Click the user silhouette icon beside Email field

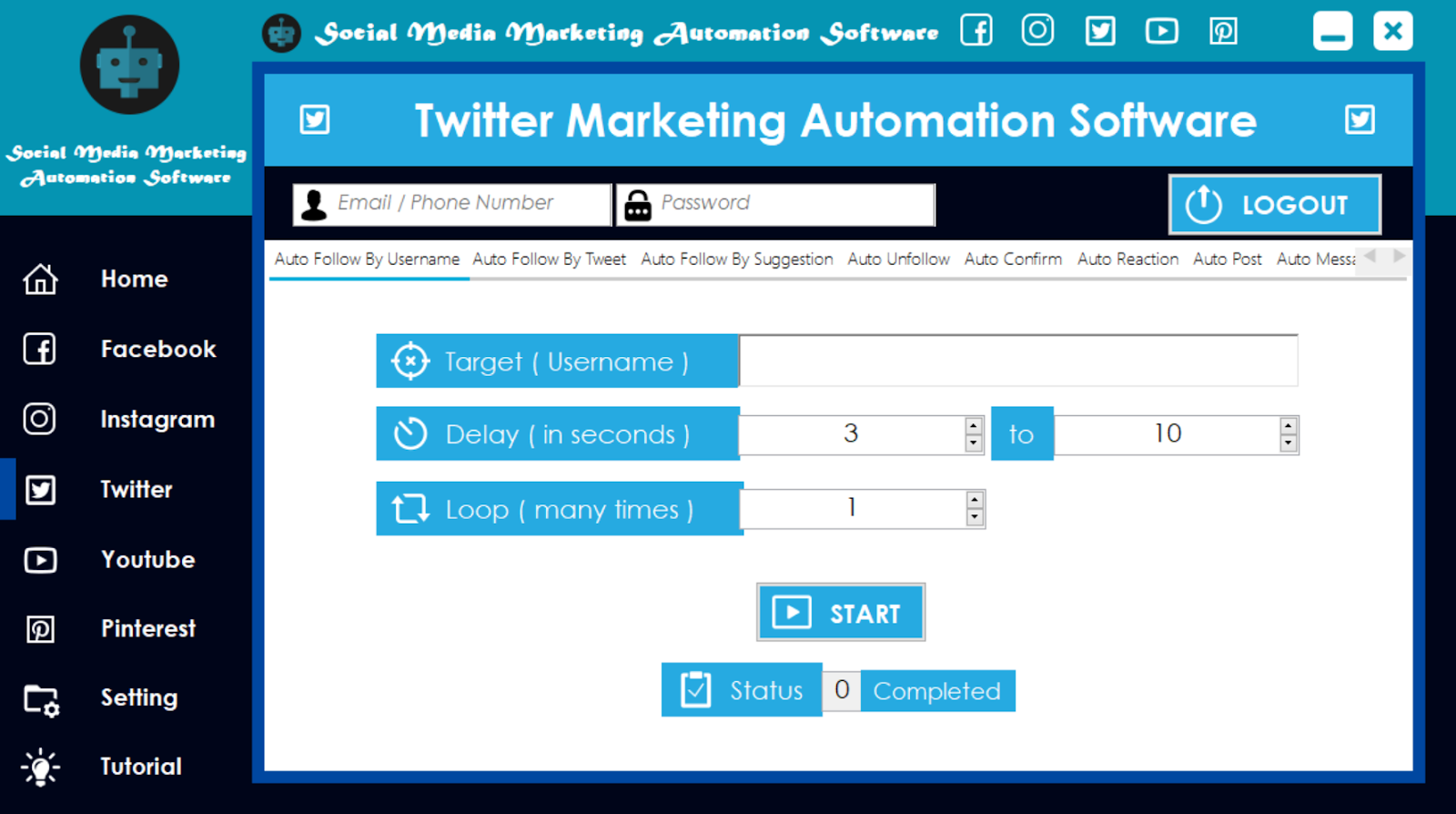314,205
